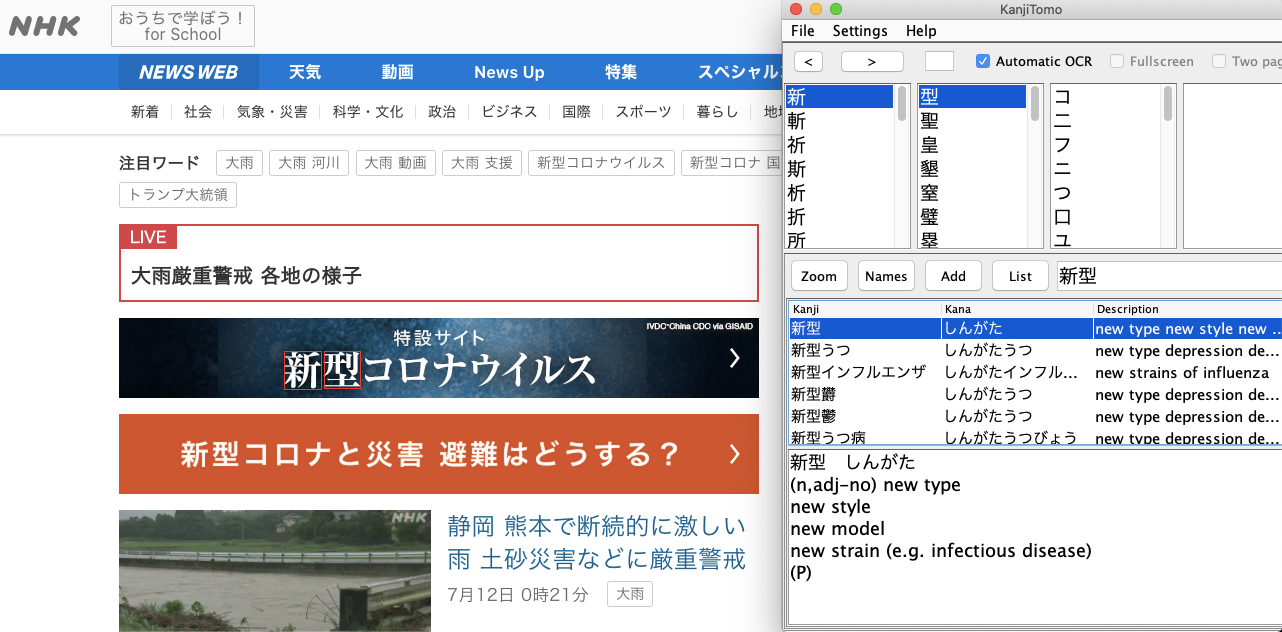Go to the 気象・災害 category
The width and height of the screenshot is (1282, 632).
[x=272, y=112]
